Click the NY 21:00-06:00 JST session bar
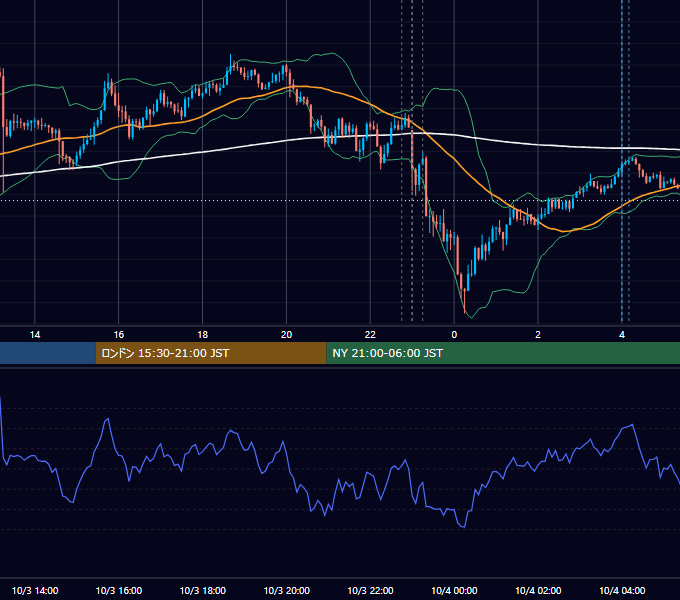Viewport: 680px width, 600px height. pos(503,353)
